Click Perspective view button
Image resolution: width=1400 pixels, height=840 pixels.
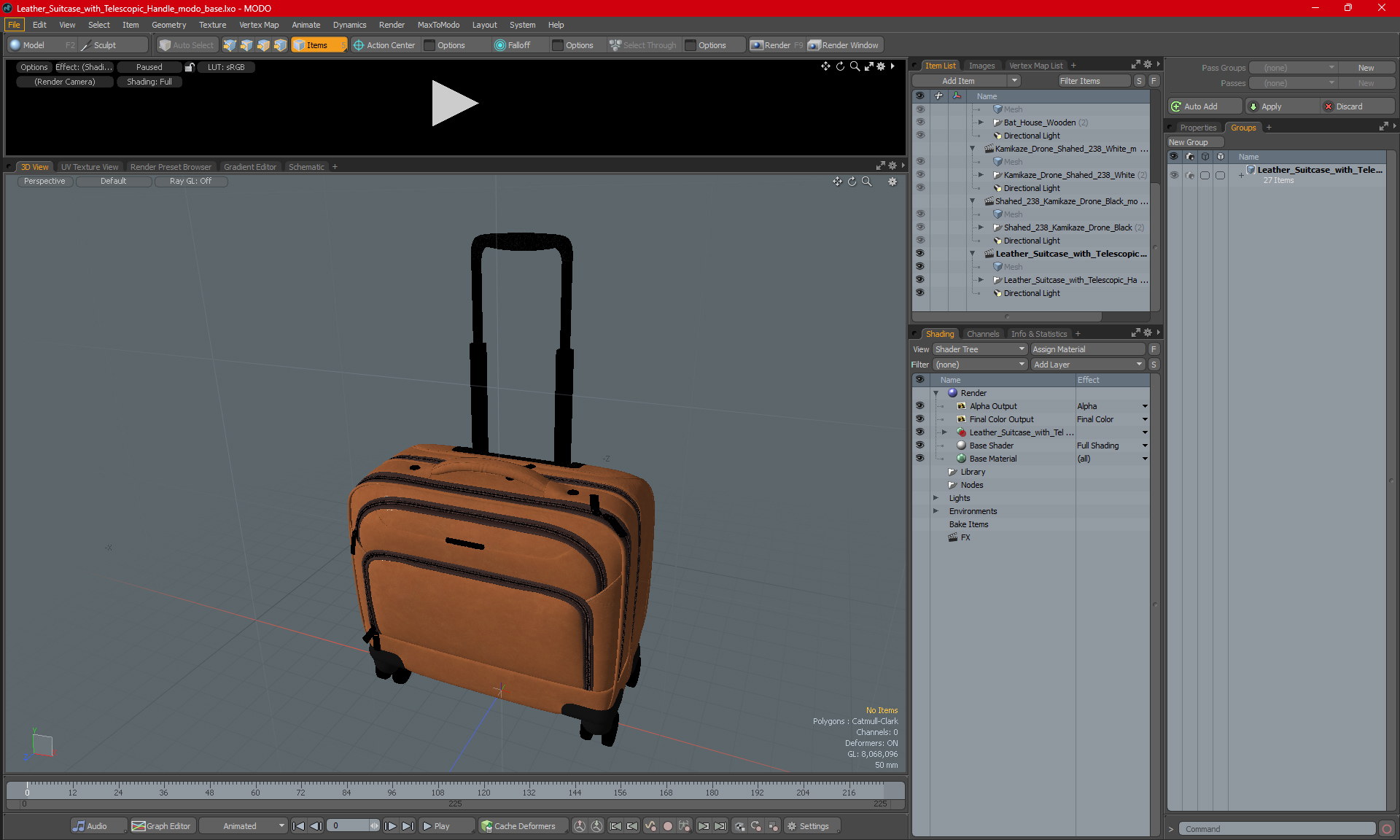pos(44,182)
